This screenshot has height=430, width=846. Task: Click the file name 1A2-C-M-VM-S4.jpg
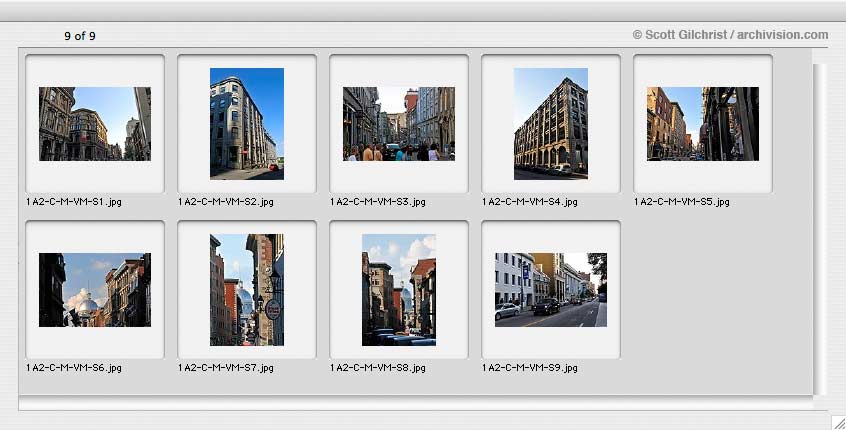(x=530, y=202)
